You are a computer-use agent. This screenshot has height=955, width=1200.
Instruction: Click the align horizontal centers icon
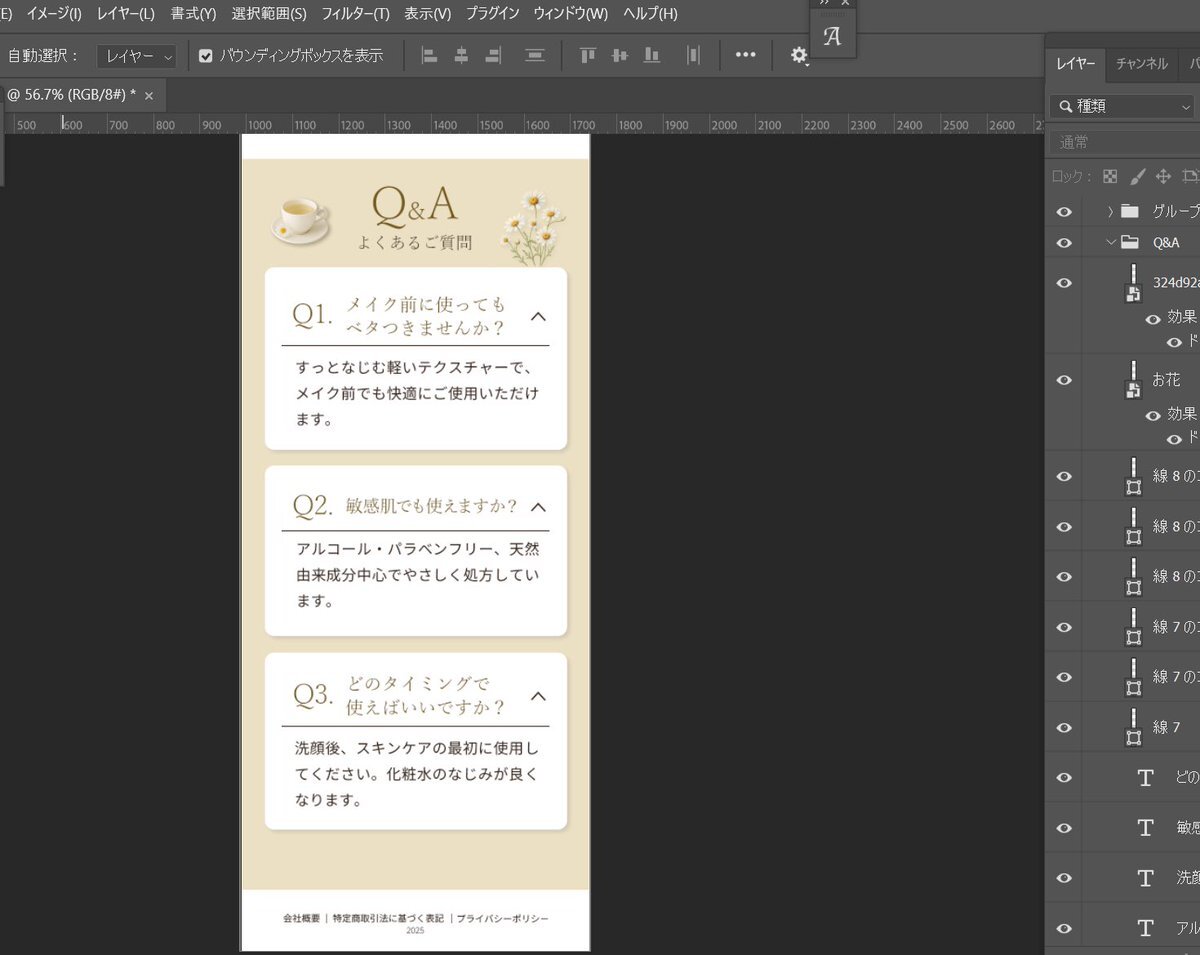pos(461,56)
